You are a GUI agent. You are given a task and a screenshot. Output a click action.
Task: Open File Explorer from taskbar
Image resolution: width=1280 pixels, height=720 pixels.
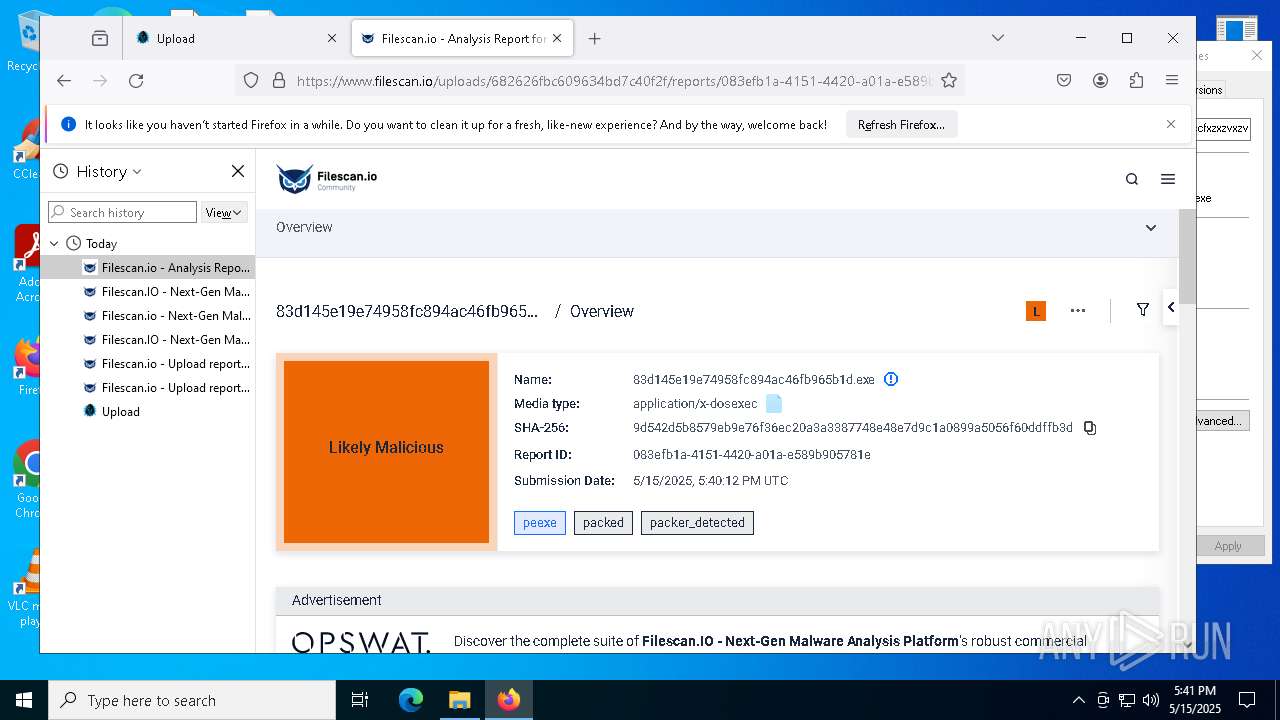coord(459,700)
